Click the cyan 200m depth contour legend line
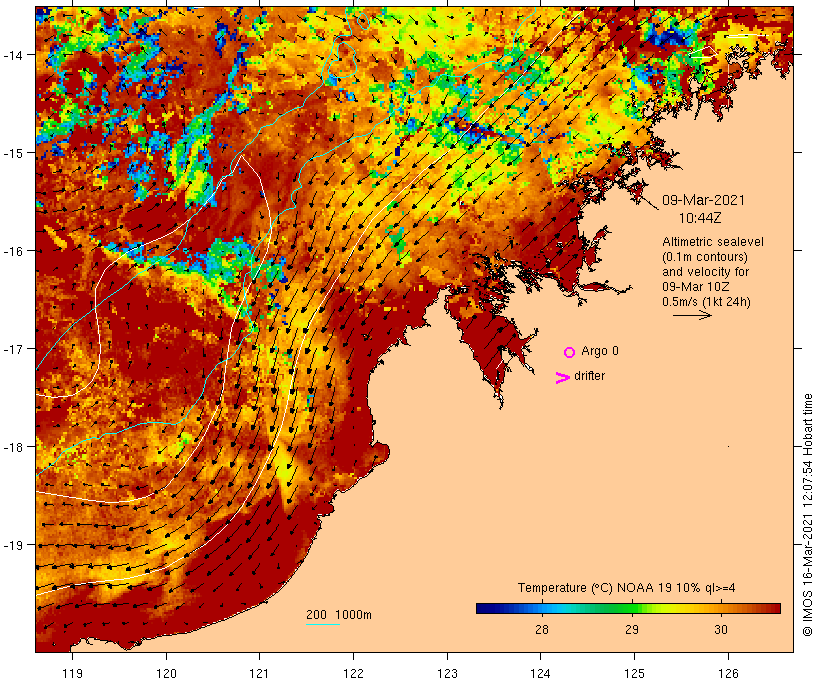The image size is (820, 680). [323, 624]
